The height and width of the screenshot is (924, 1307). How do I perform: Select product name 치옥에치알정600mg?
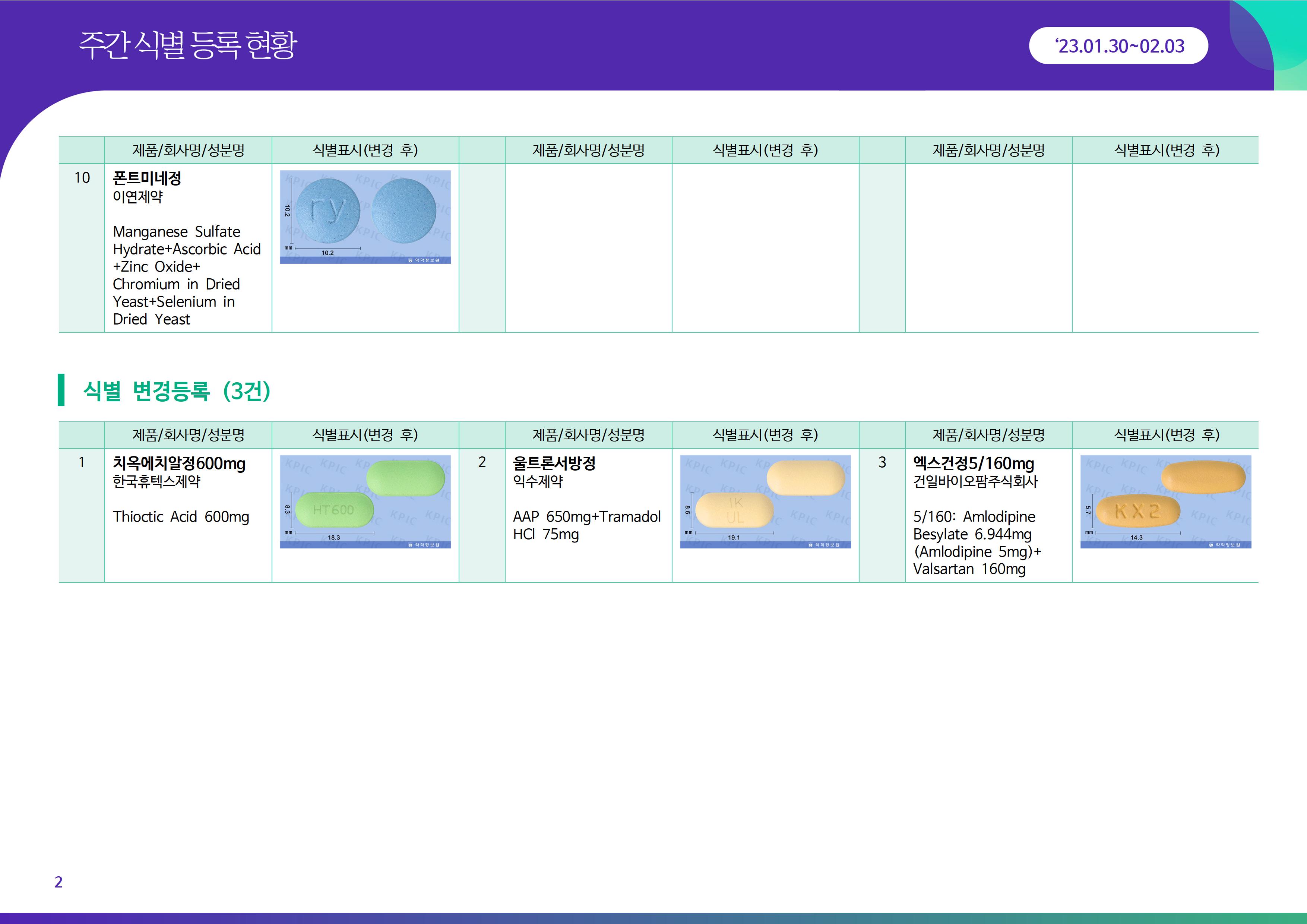[179, 463]
